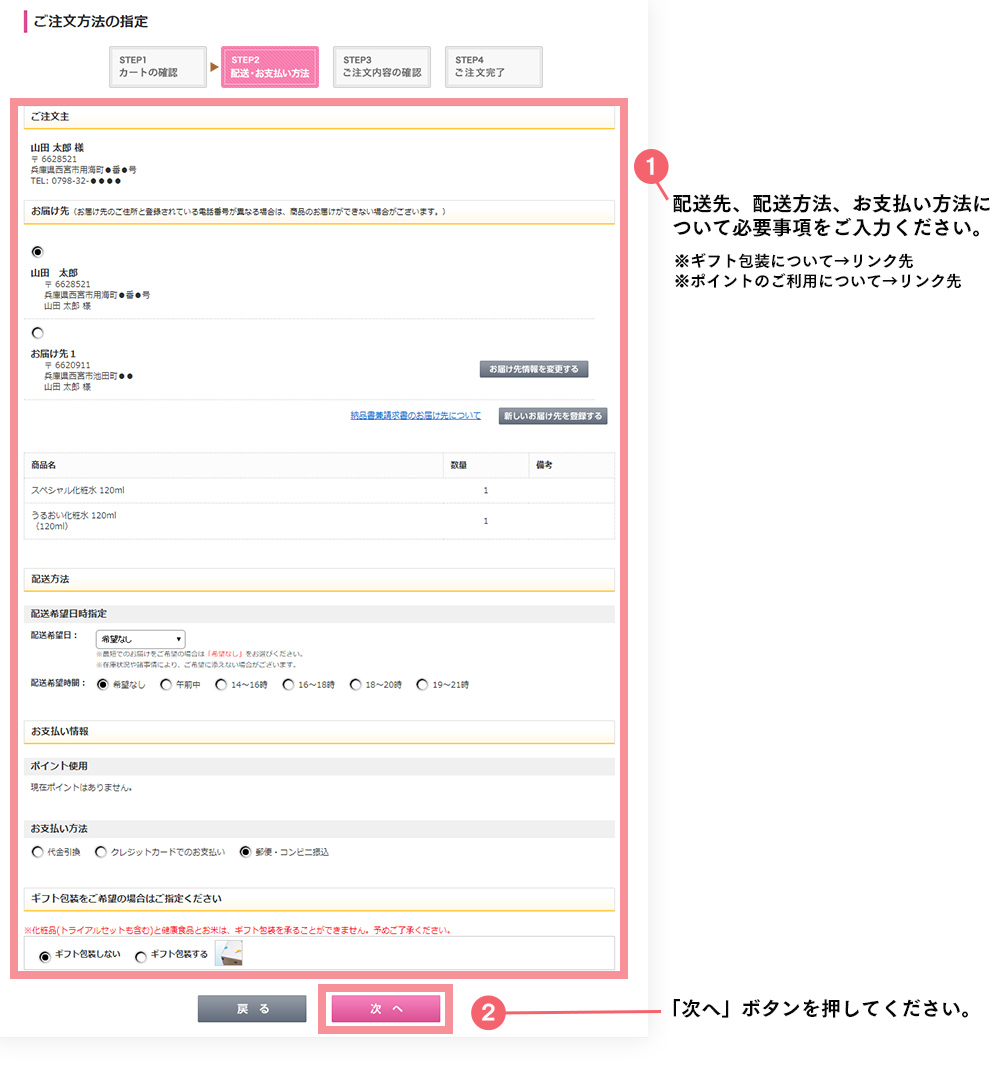Go to STEP3 ご注文内容の確認 step
The height and width of the screenshot is (1079, 1000).
[381, 67]
